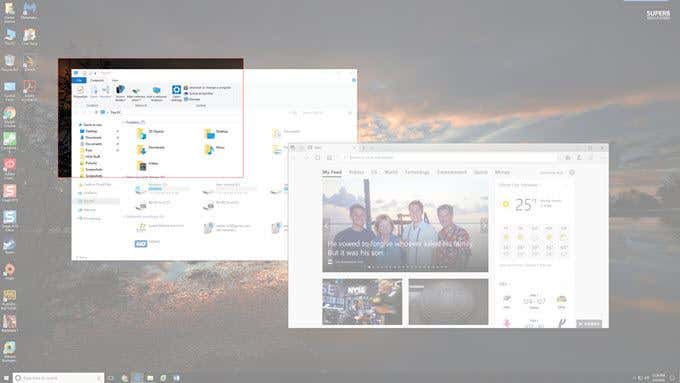Click the taskbar search box
Screen dimensions: 680x383
click(x=59, y=378)
